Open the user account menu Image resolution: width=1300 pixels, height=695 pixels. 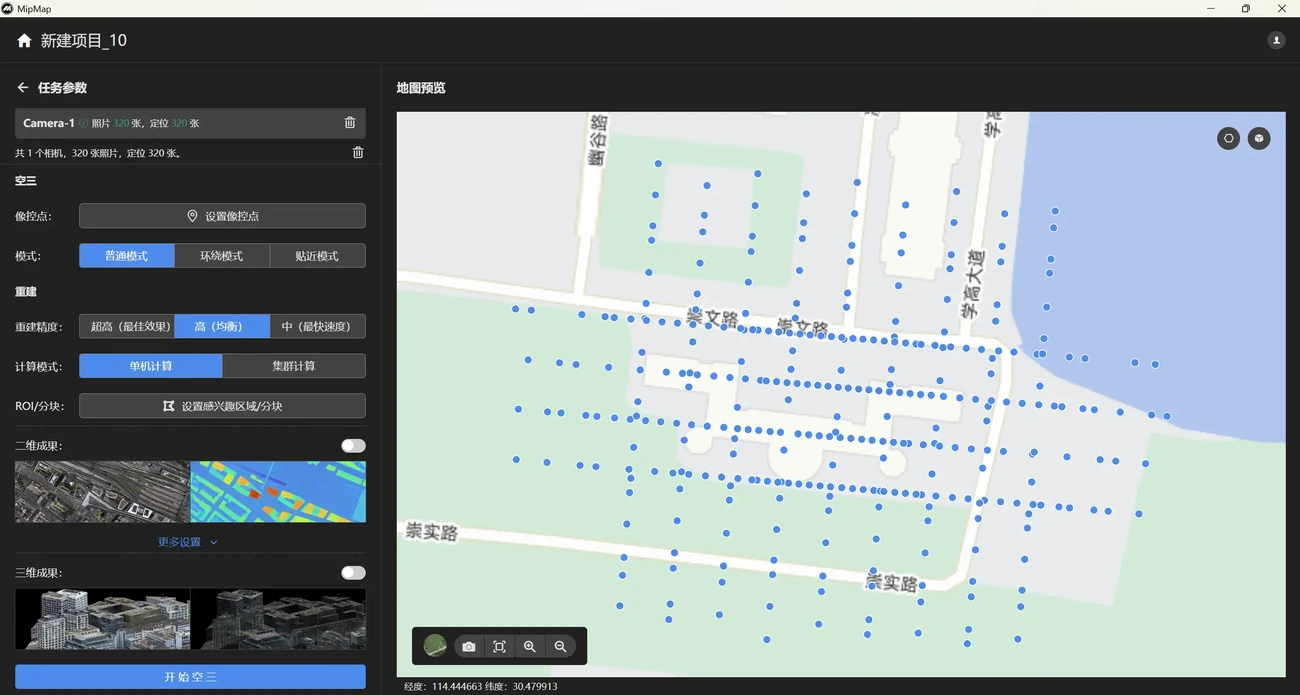[1276, 41]
